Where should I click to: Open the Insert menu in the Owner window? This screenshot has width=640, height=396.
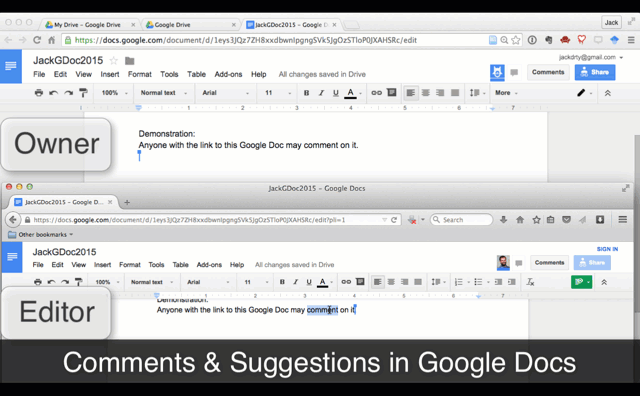click(110, 74)
